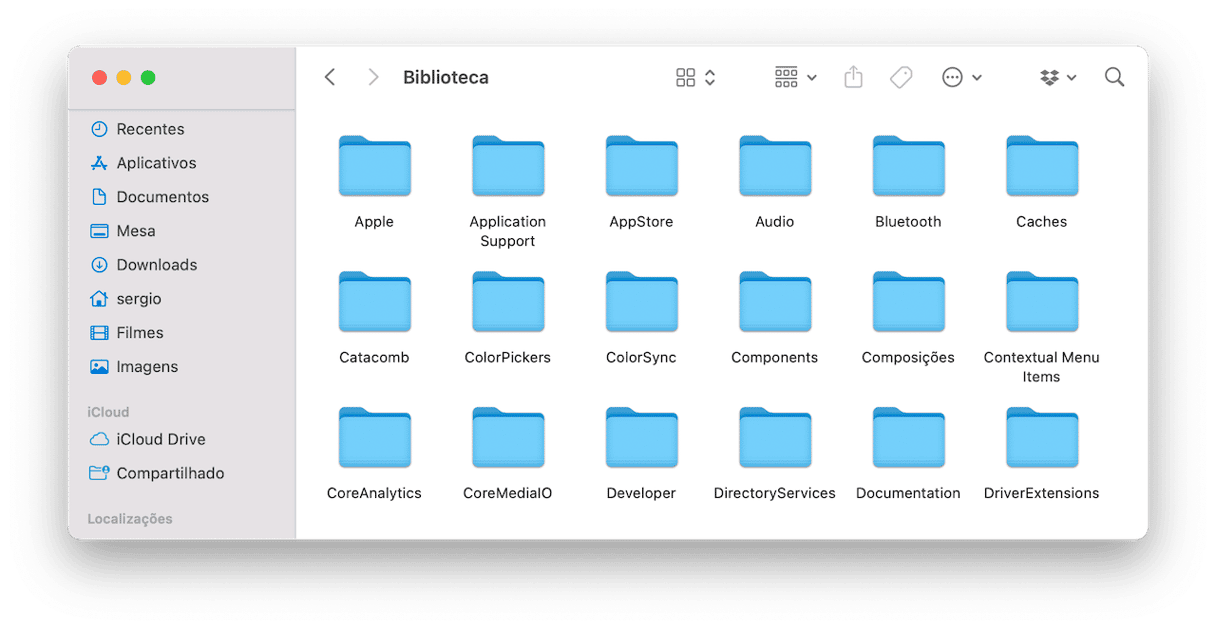The height and width of the screenshot is (629, 1216).
Task: Expand the Dropbox dropdown arrow
Action: [1072, 78]
